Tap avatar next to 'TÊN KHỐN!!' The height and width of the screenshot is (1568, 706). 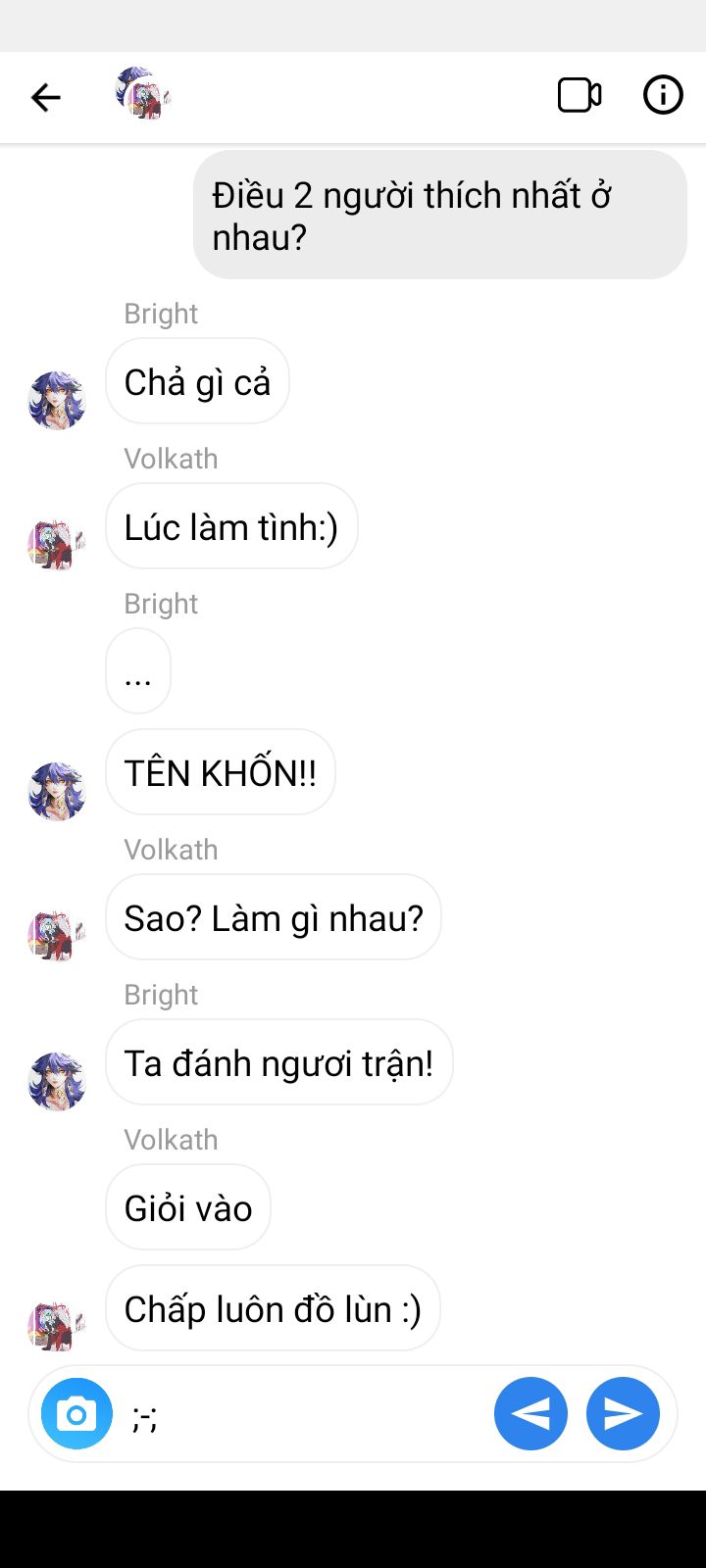point(57,791)
